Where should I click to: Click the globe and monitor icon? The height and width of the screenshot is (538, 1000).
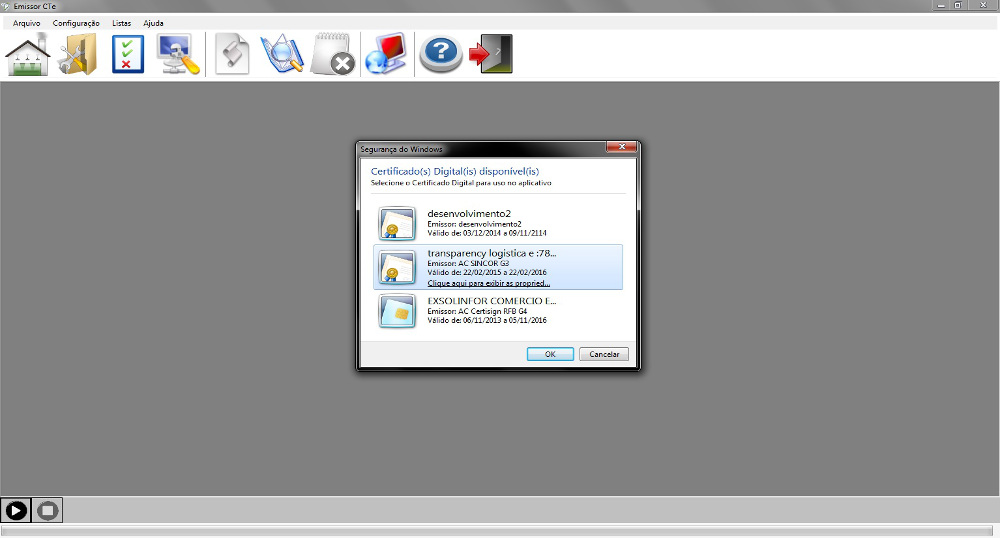click(386, 54)
